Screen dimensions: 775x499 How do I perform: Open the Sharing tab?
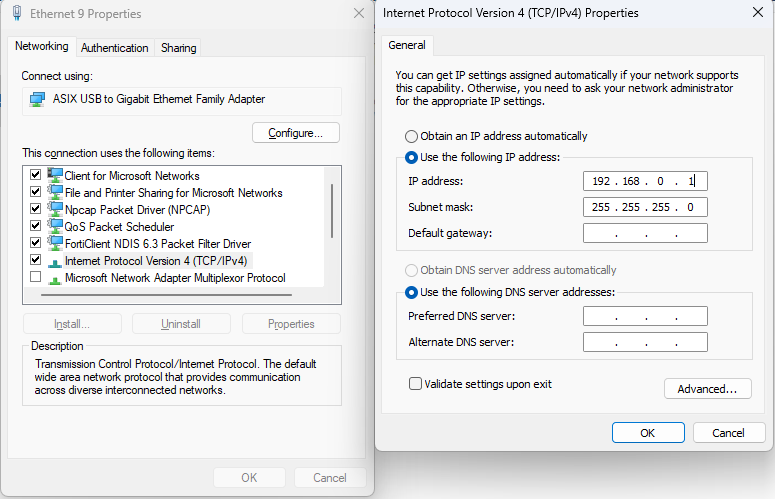click(x=178, y=48)
